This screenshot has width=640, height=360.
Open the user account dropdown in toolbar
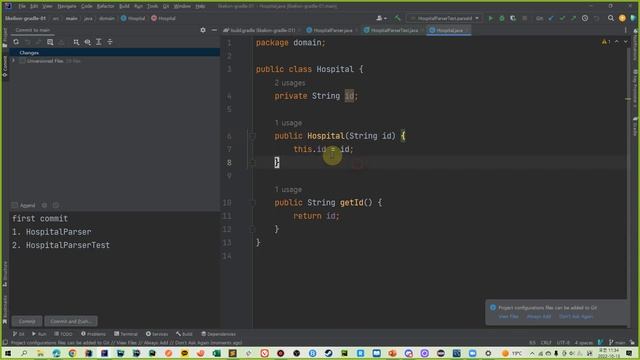tap(381, 18)
